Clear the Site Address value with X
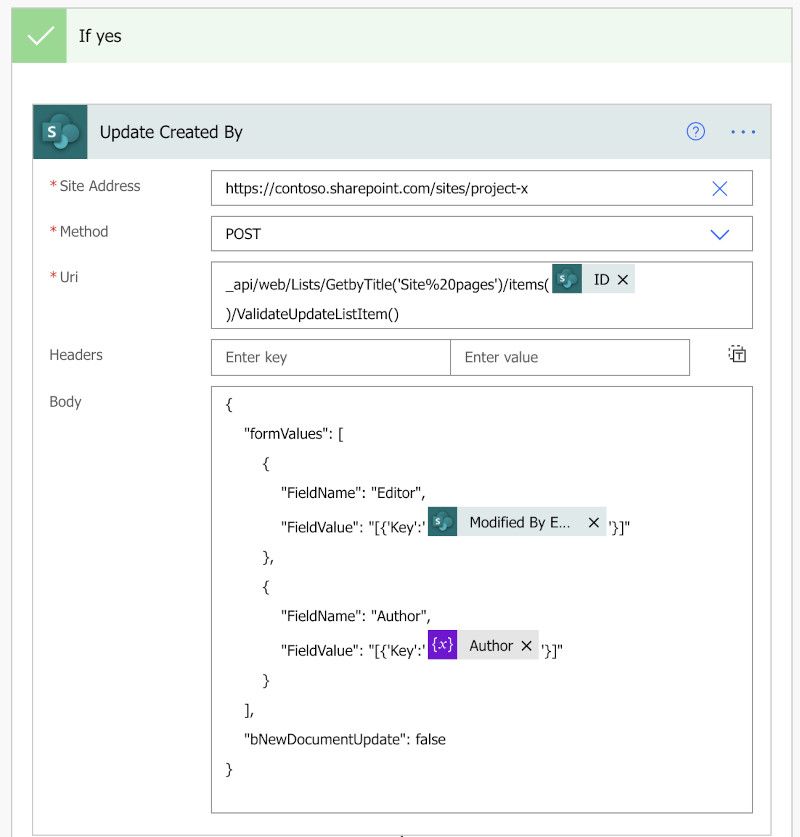The image size is (800, 837). coord(719,188)
